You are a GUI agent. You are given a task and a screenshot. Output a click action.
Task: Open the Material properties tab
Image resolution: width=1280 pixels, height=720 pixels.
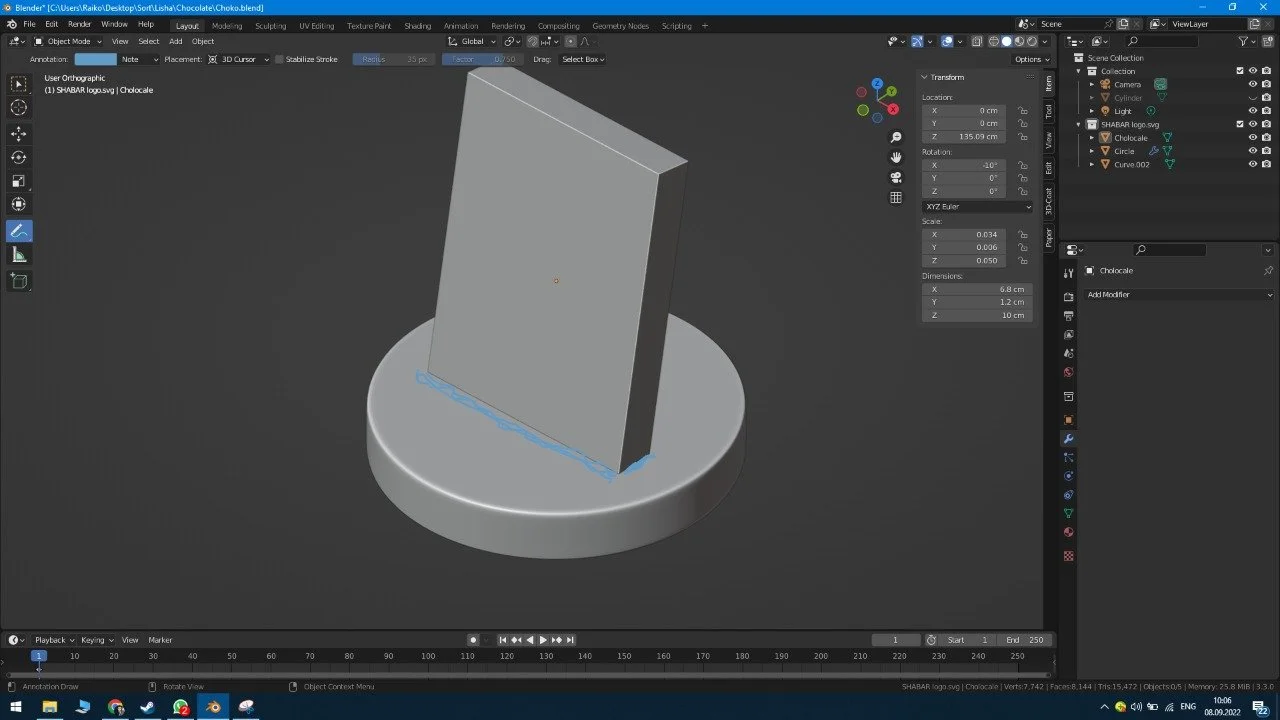click(x=1068, y=533)
